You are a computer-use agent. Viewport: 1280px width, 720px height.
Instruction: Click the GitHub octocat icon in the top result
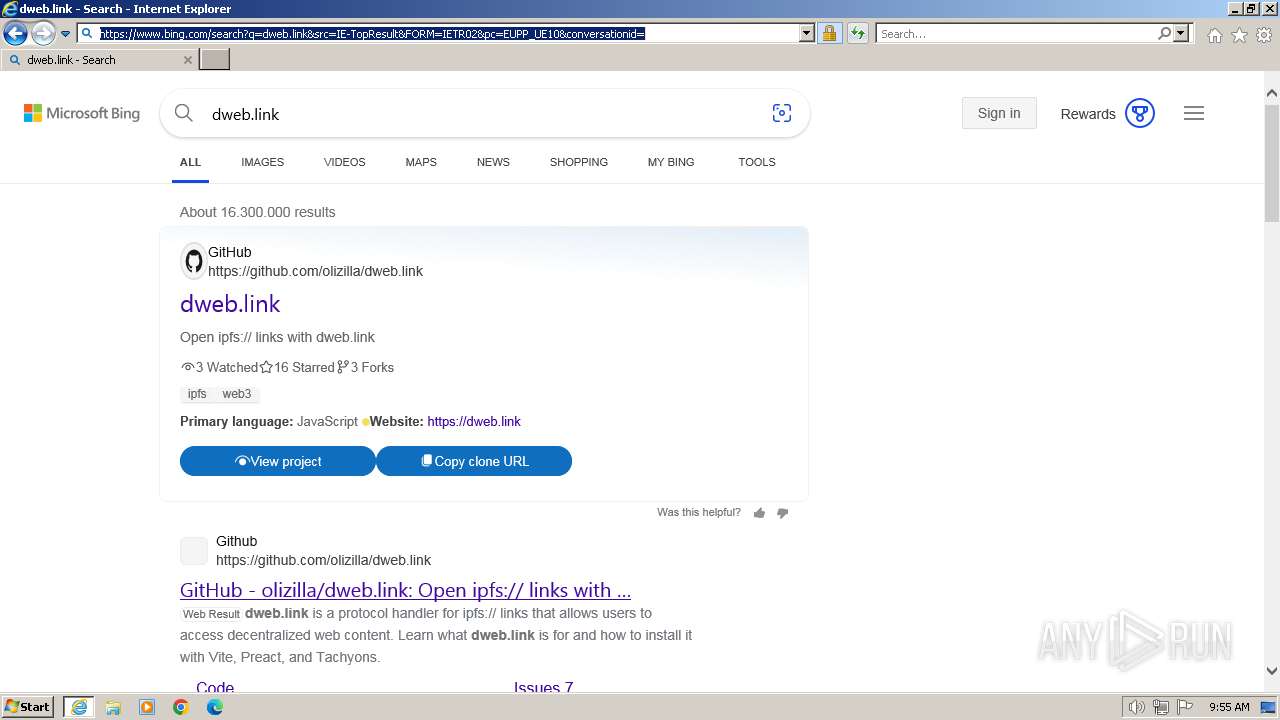[193, 262]
